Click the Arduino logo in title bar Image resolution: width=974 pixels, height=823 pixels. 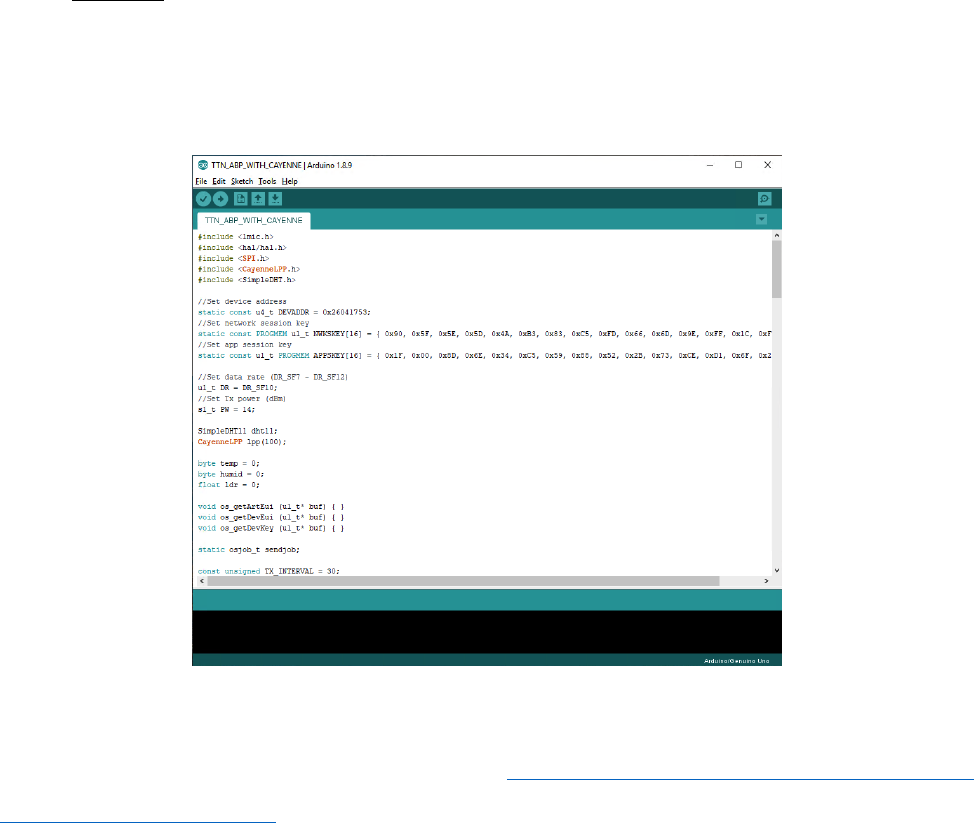coord(203,165)
